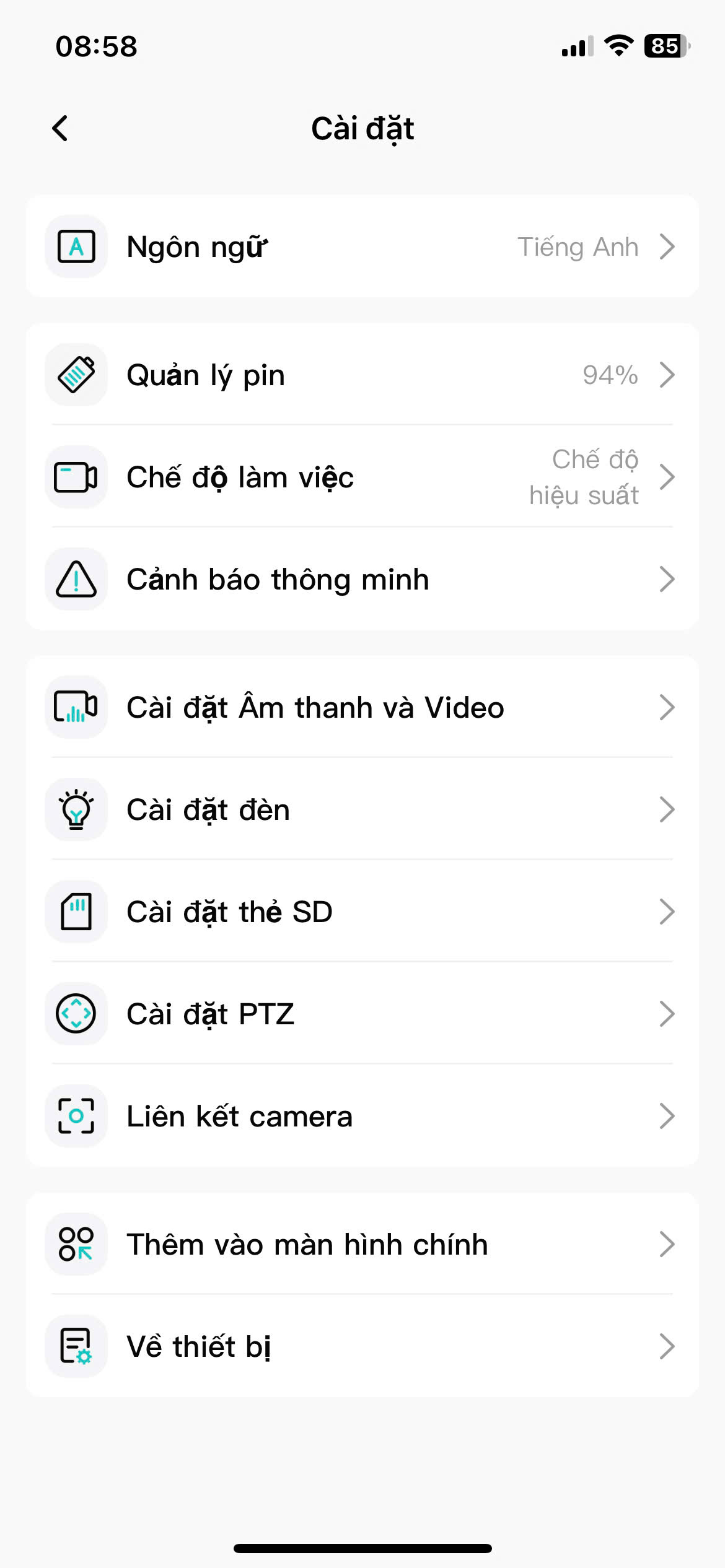This screenshot has width=725, height=1568.
Task: Tap the PTZ settings icon
Action: (x=76, y=1014)
